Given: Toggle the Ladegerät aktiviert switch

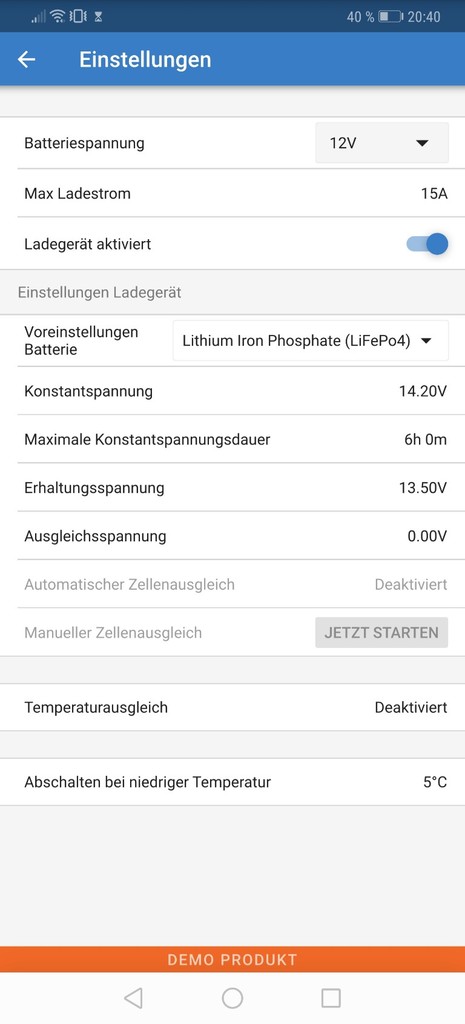Looking at the screenshot, I should 427,244.
